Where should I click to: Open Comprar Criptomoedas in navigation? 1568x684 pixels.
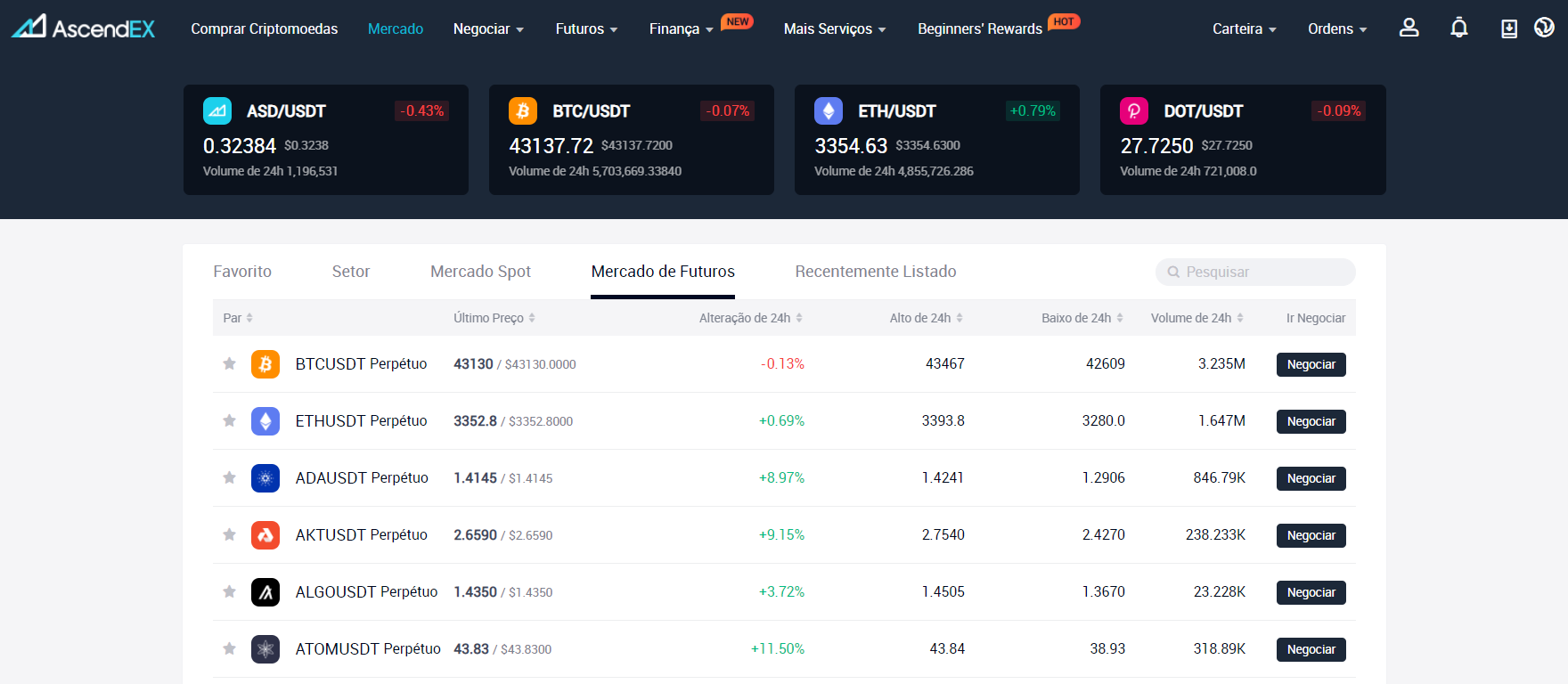[265, 28]
